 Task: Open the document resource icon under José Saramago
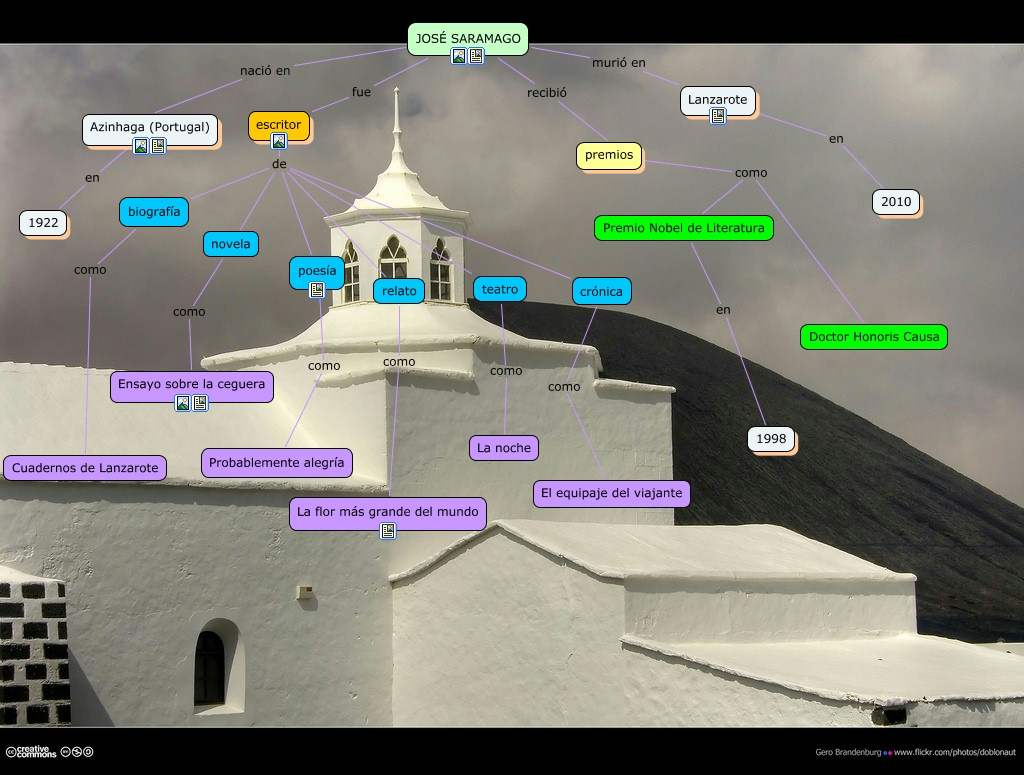point(476,56)
